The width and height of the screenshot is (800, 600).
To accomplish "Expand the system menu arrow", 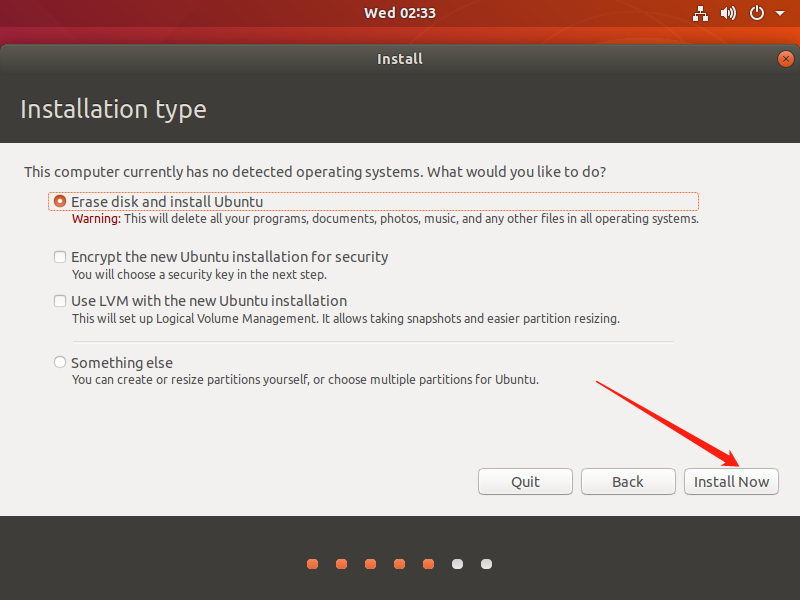I will pos(780,14).
